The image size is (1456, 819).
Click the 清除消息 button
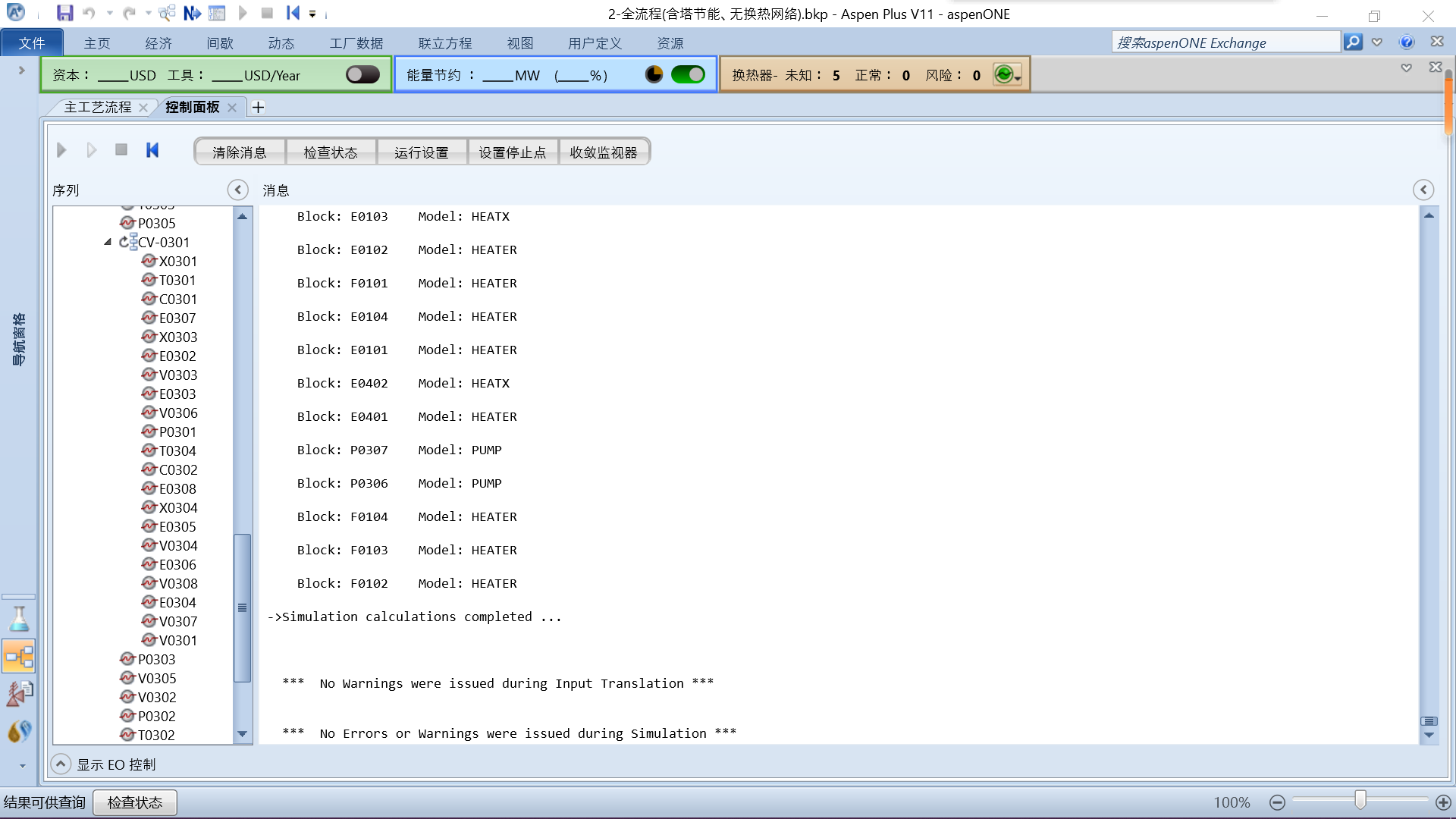(x=240, y=152)
